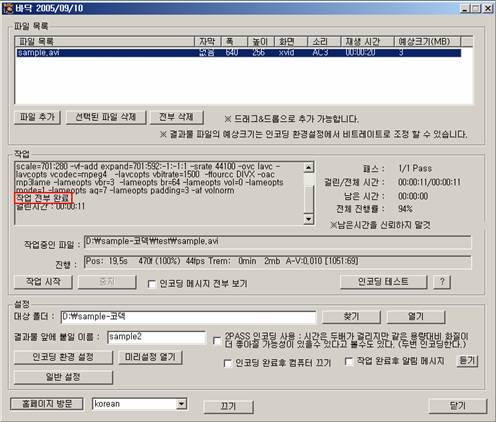
Task: Click the 파일 목록 column header
Action: (105, 42)
